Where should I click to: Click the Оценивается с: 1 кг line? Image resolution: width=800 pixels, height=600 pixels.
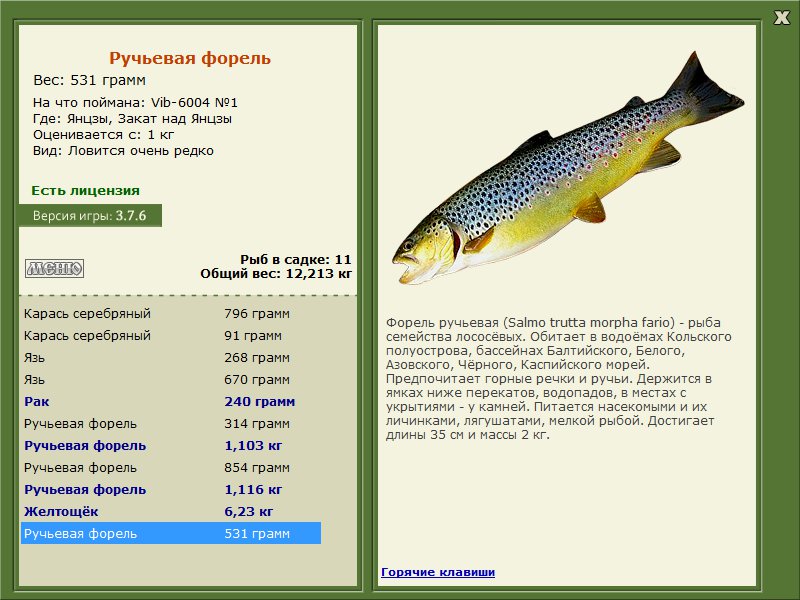click(104, 135)
